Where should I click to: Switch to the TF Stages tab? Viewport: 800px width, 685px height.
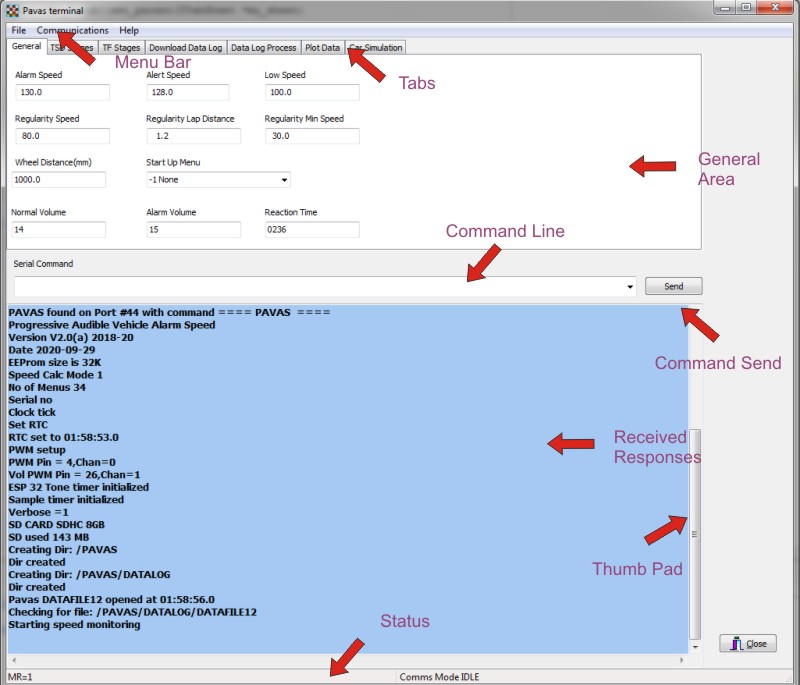coord(121,48)
